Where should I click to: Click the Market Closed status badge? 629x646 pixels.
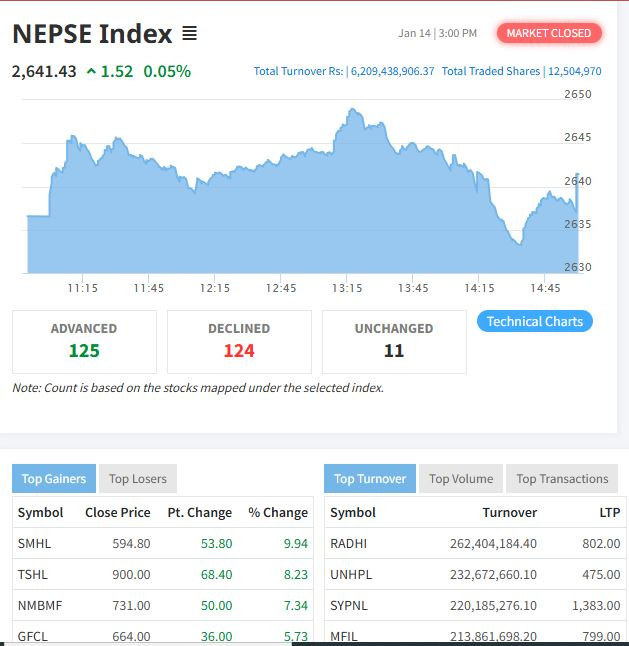point(548,33)
